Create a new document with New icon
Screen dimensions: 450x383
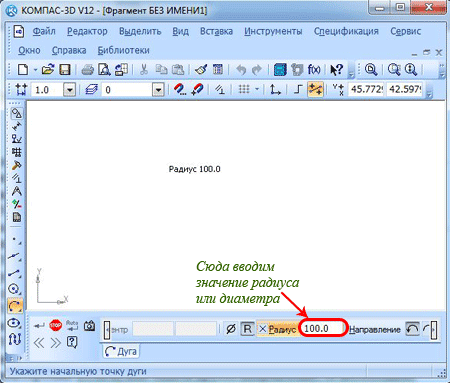click(23, 70)
